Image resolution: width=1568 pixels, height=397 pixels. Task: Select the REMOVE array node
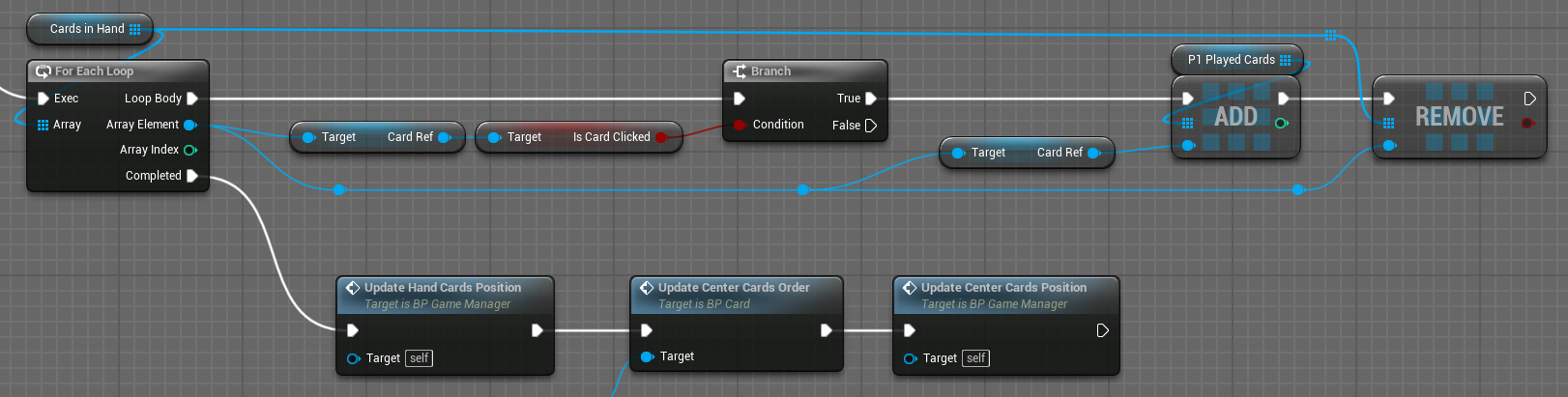coord(1459,118)
